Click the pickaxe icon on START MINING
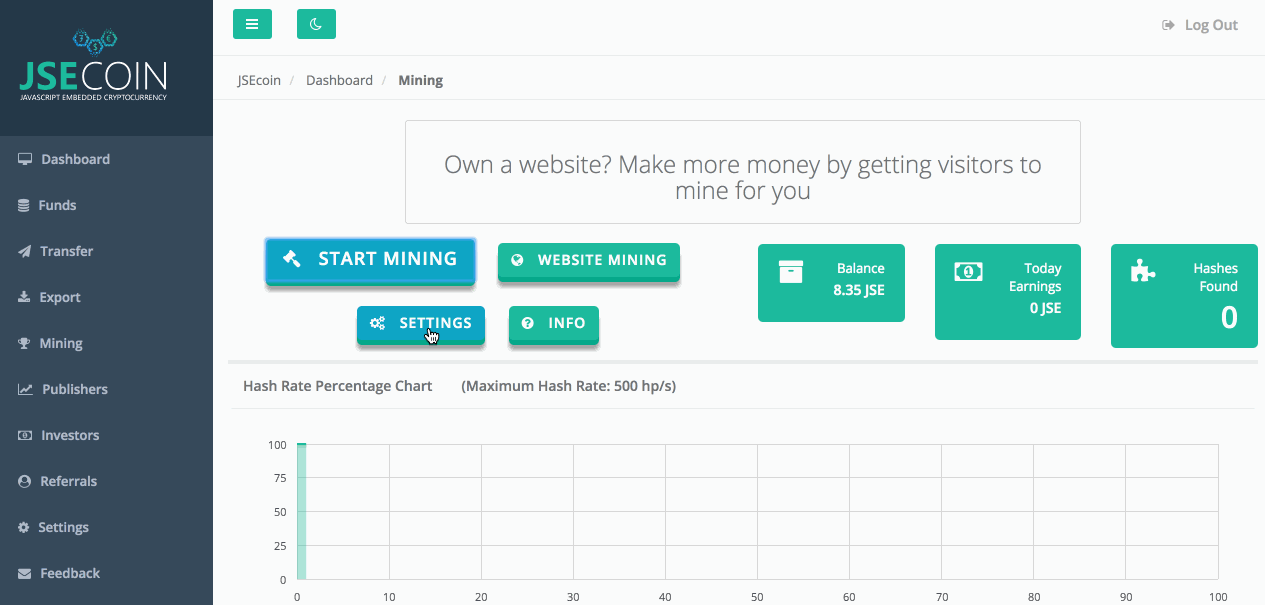Viewport: 1265px width, 605px height. [x=292, y=258]
